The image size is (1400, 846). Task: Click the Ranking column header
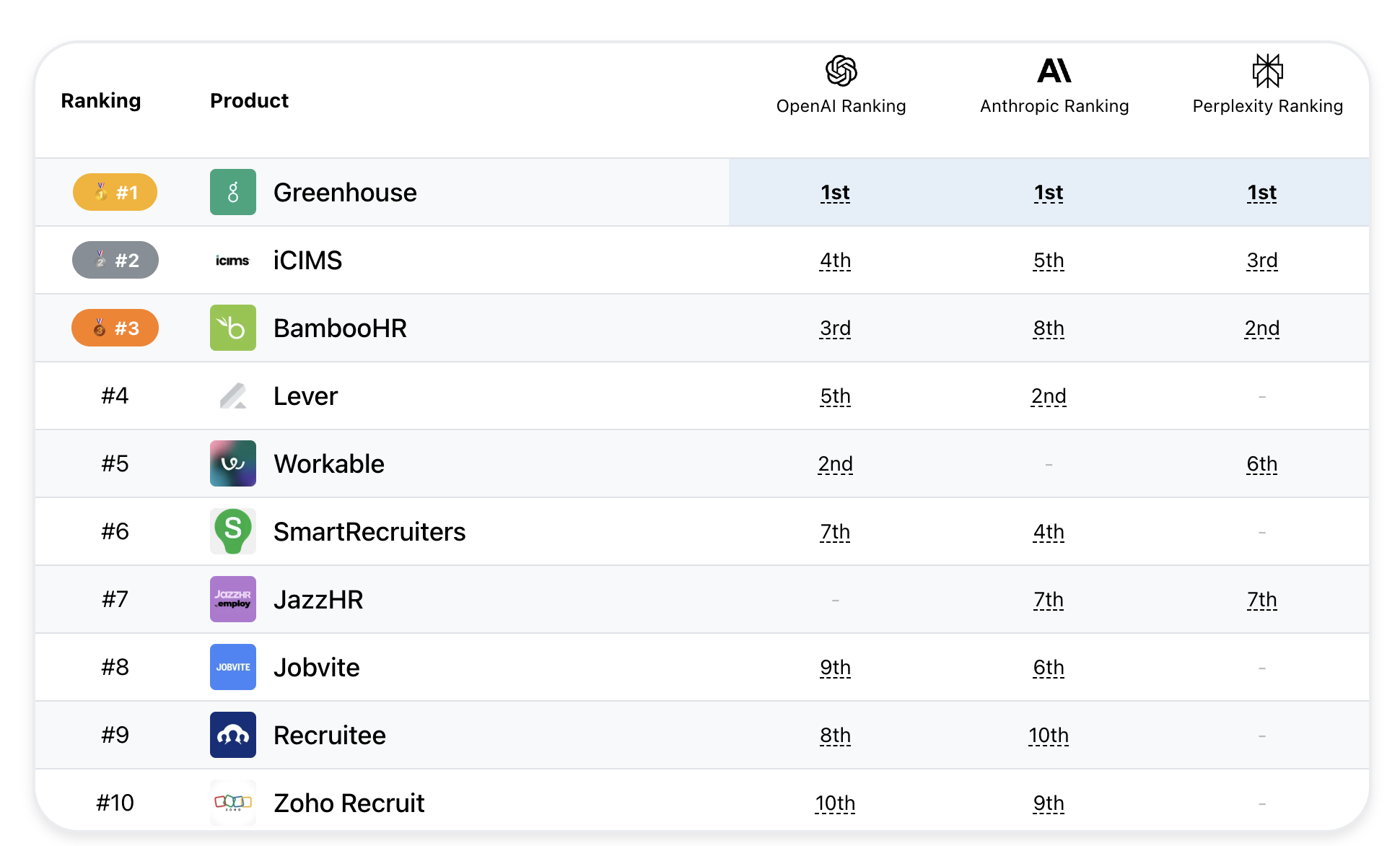point(101,100)
